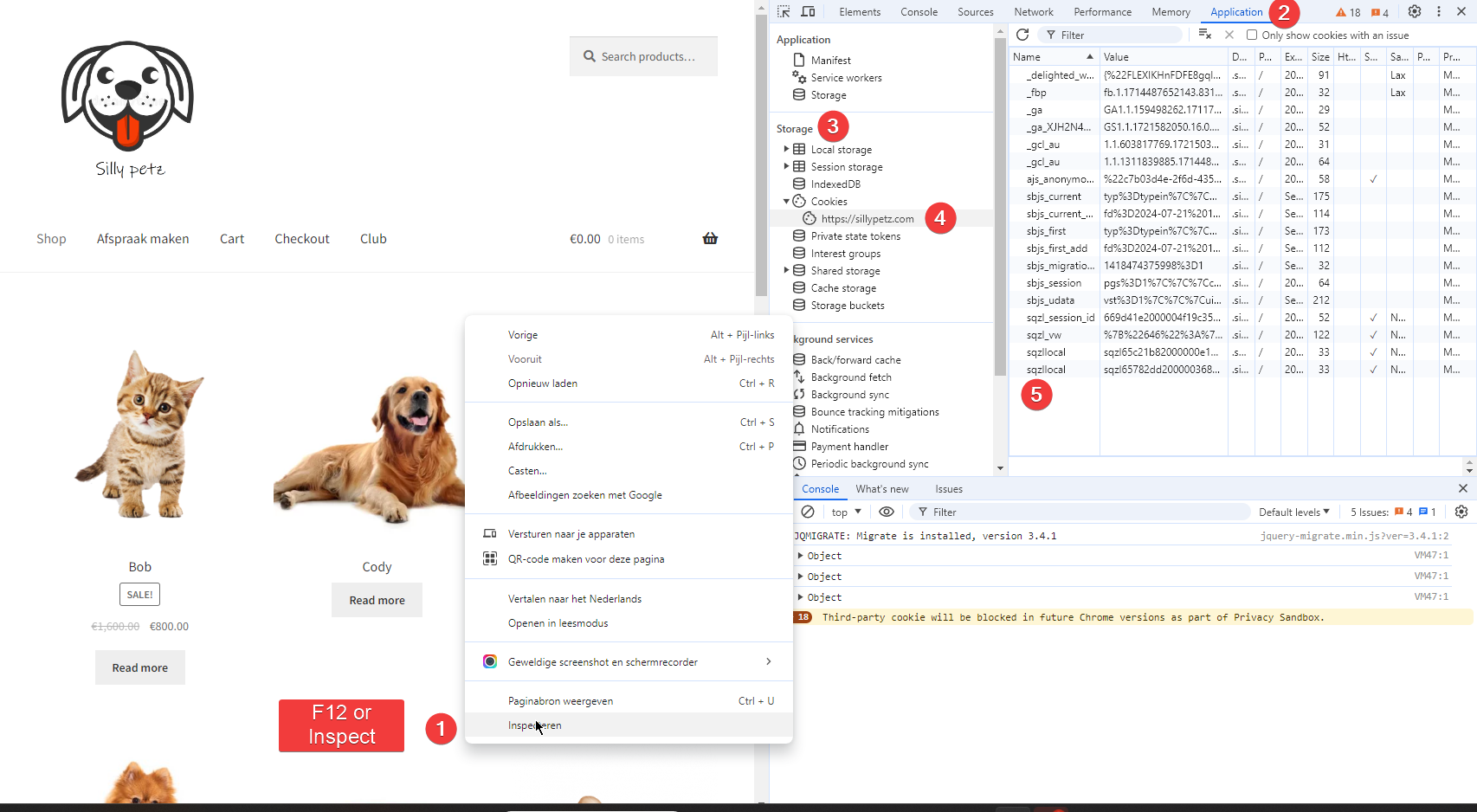Open submenu of Geweldige screenshot en schermrecorder

coord(768,661)
